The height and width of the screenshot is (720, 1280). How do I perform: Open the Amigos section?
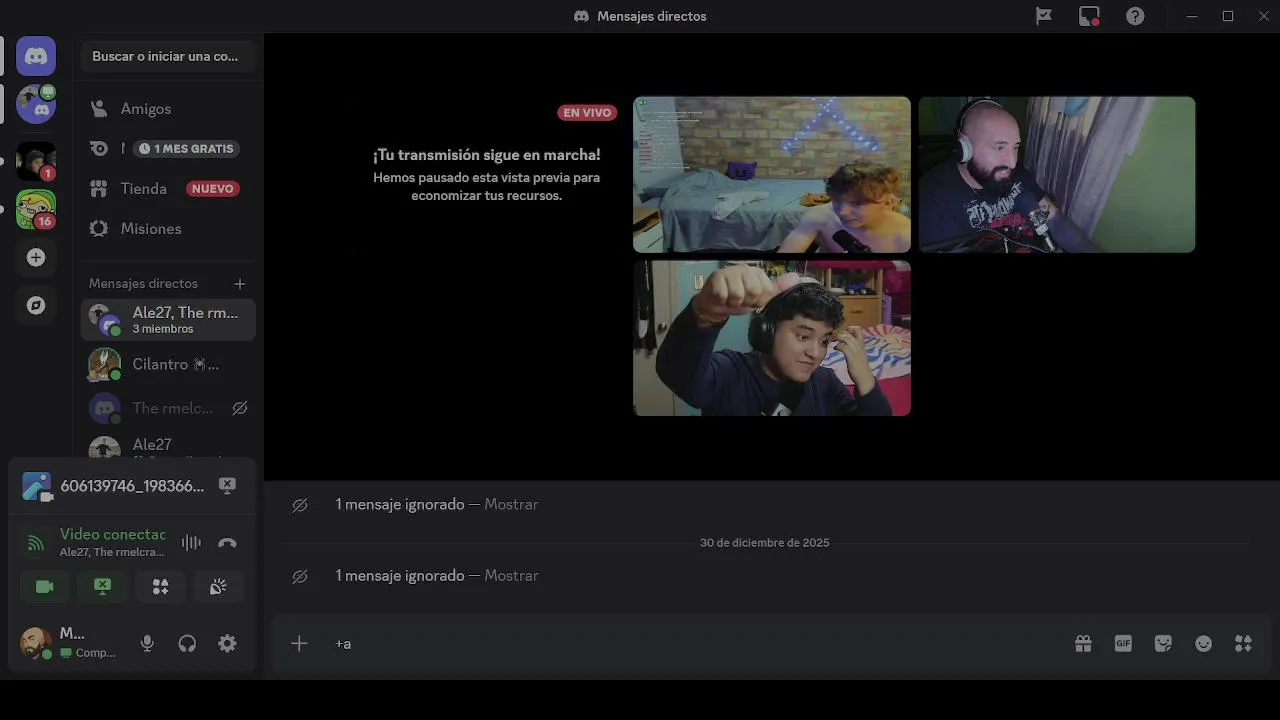(x=168, y=108)
